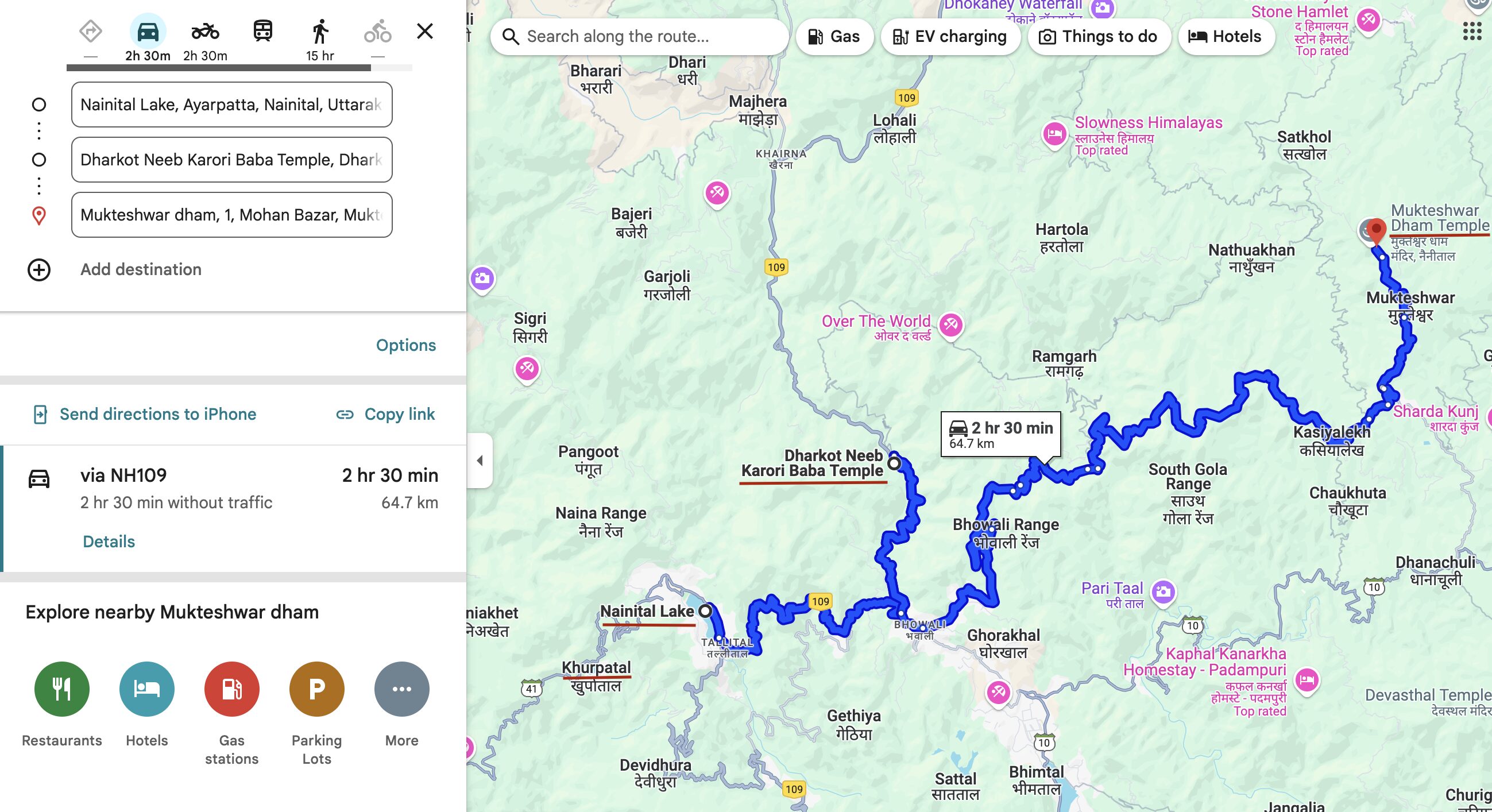Toggle EV charging filter chip
The width and height of the screenshot is (1492, 812).
[950, 37]
